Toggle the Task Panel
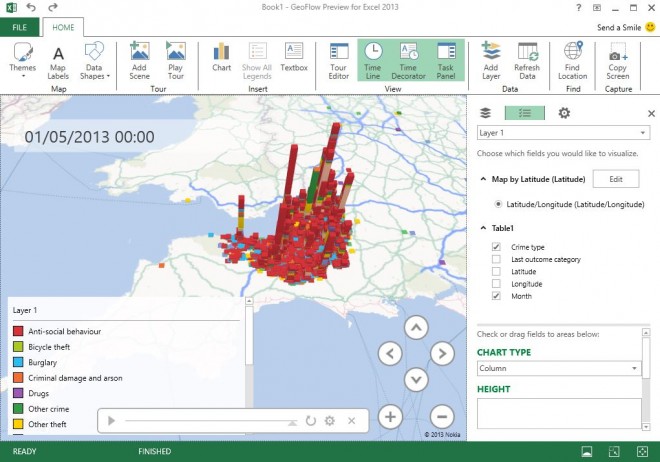660x462 pixels. 446,61
